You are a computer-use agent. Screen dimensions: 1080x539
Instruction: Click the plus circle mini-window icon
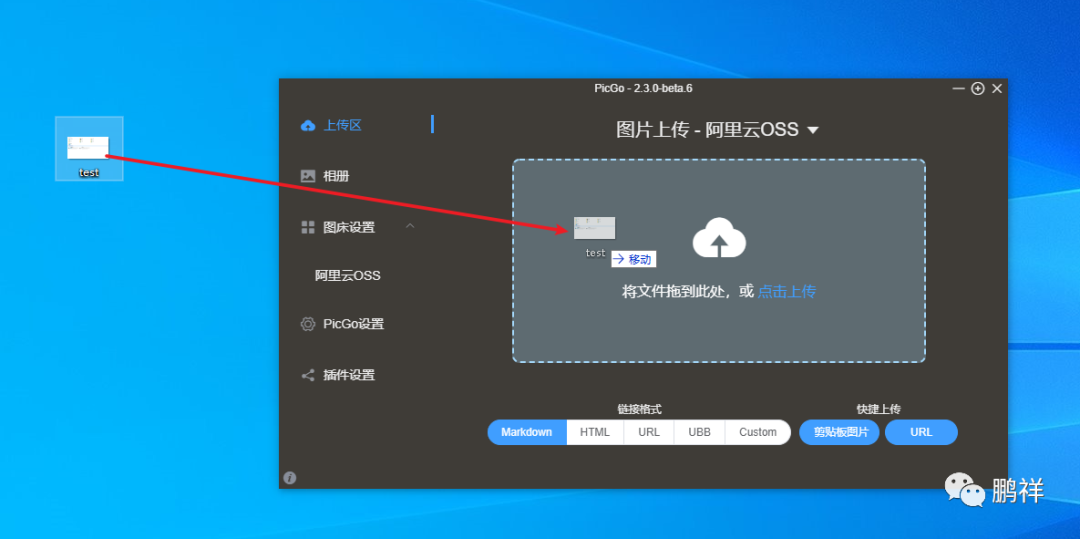pos(978,88)
